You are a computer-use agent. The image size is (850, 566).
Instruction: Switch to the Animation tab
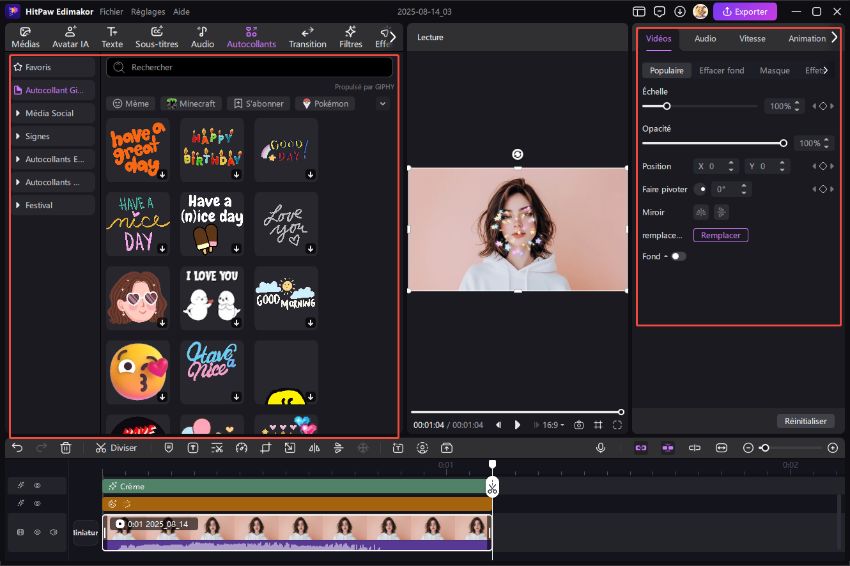click(807, 38)
